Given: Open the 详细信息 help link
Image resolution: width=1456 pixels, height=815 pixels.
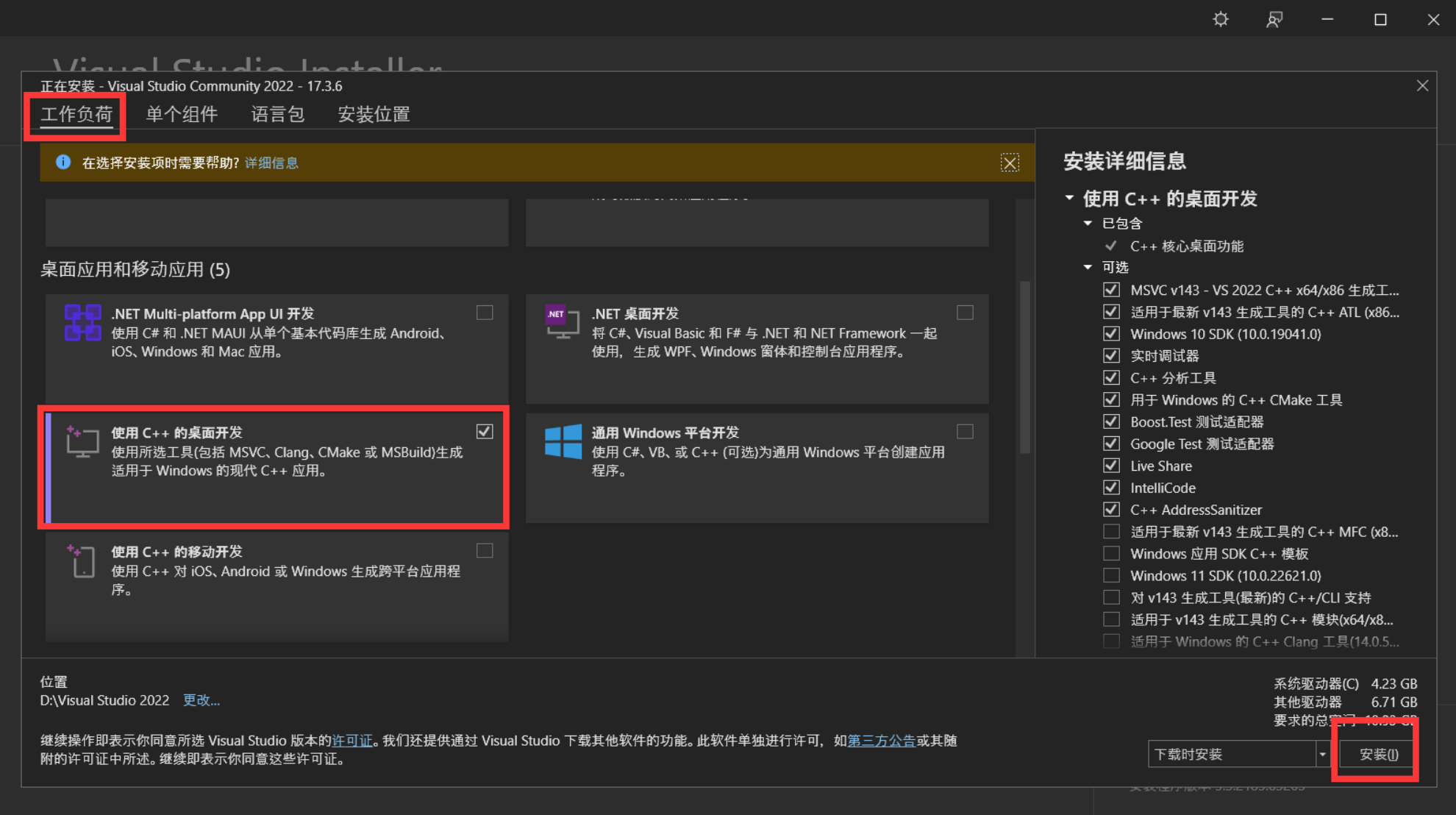Looking at the screenshot, I should tap(271, 163).
